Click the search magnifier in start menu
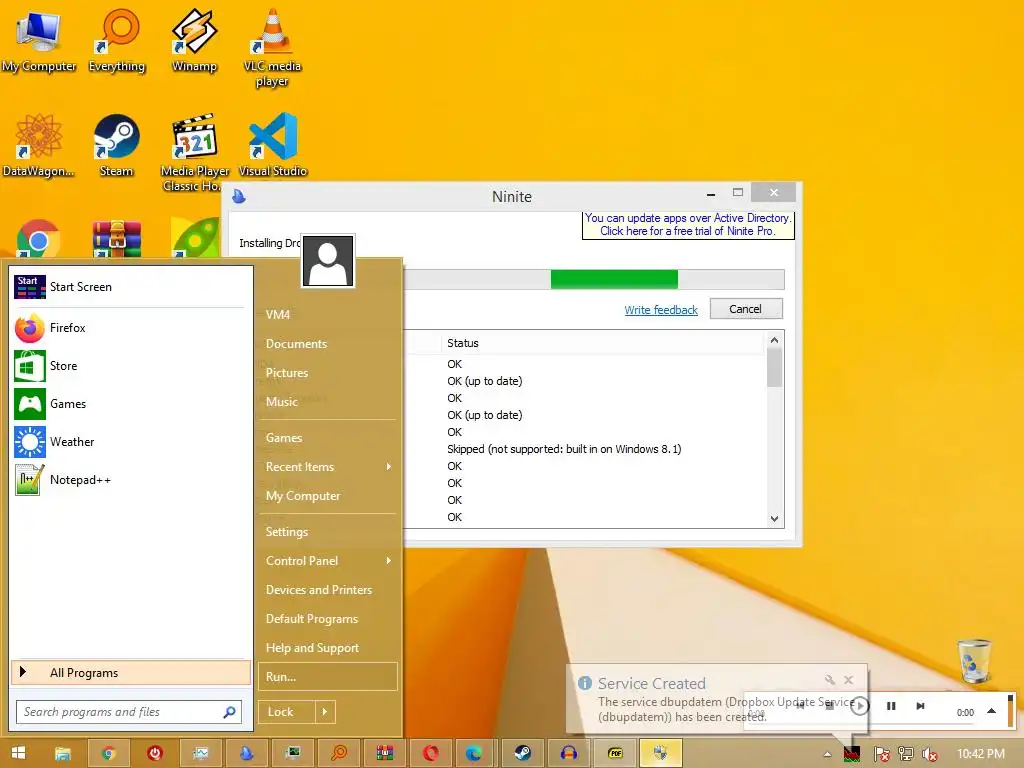Image resolution: width=1024 pixels, height=768 pixels. [x=229, y=712]
